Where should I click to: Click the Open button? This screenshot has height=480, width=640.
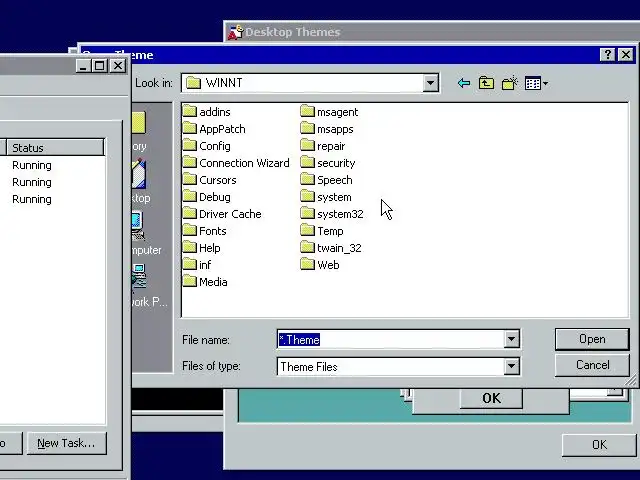point(592,339)
